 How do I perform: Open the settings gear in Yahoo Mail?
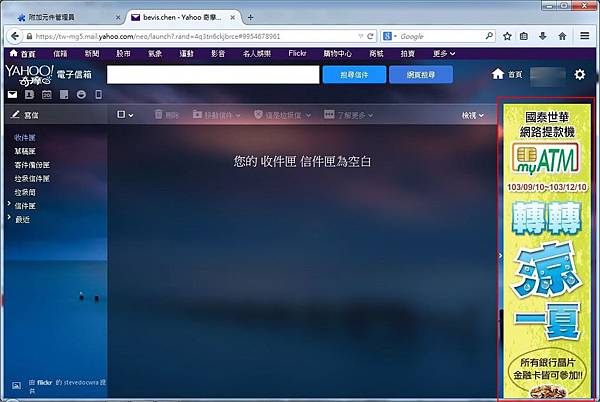tap(580, 74)
